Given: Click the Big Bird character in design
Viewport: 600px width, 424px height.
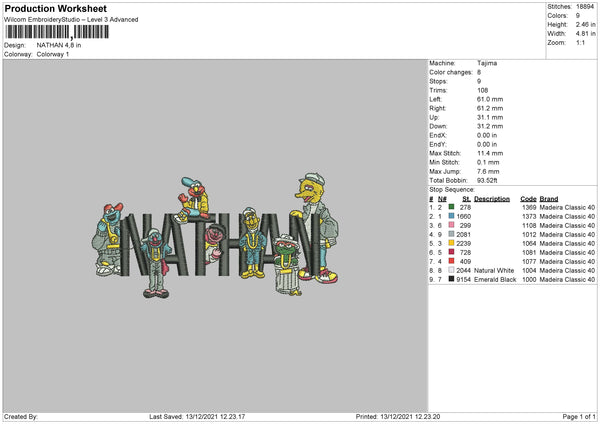Looking at the screenshot, I should coord(316,228).
